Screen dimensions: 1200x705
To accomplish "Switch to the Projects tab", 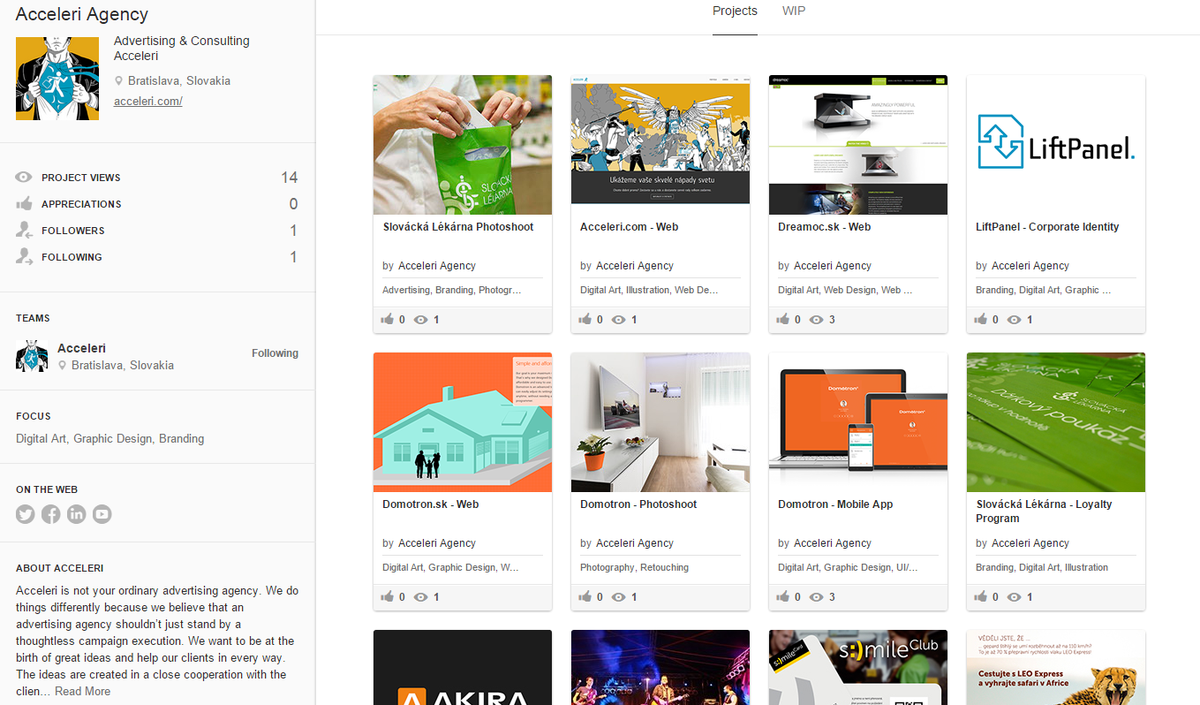I will (x=735, y=11).
